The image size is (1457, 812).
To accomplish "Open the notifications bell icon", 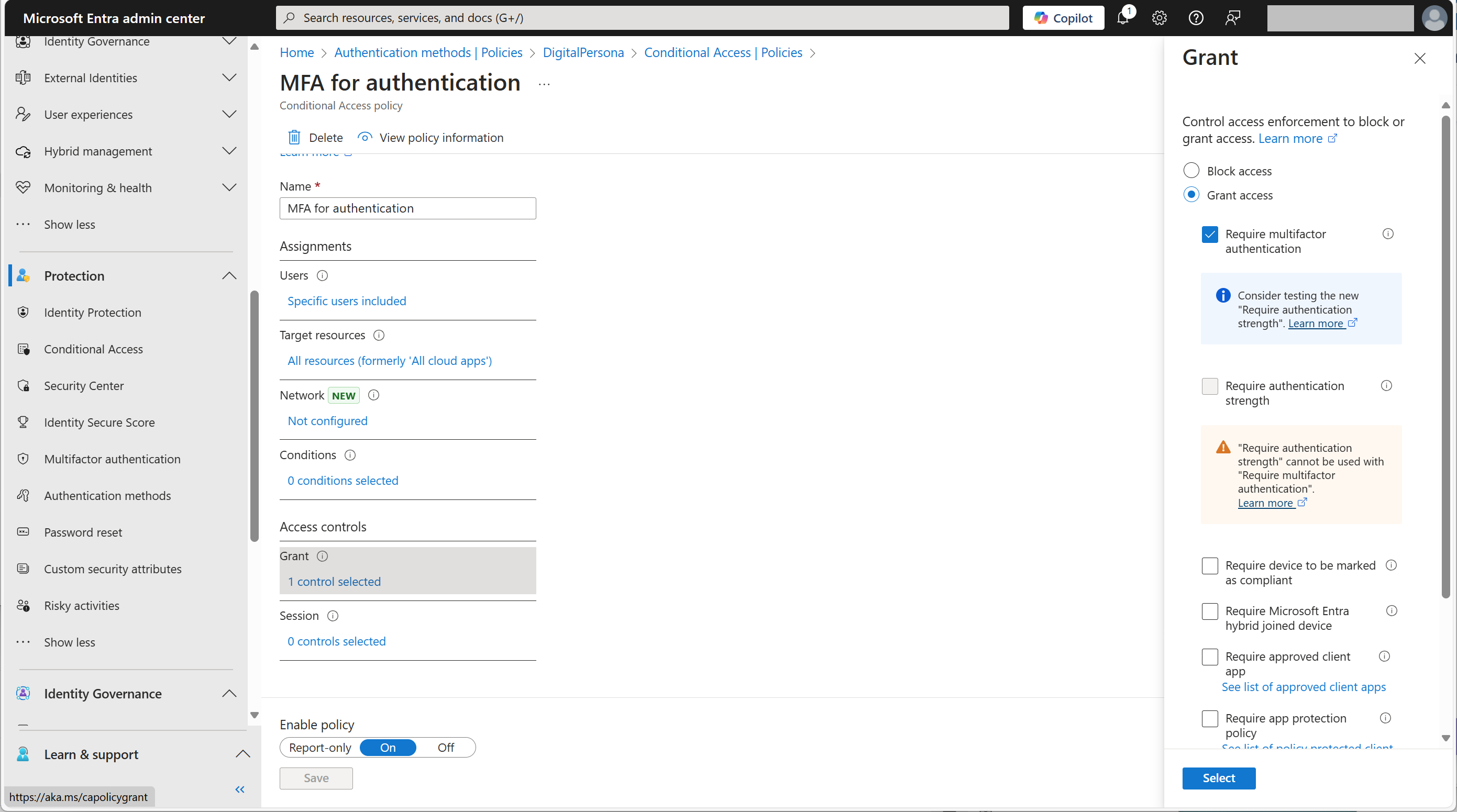I will point(1123,18).
